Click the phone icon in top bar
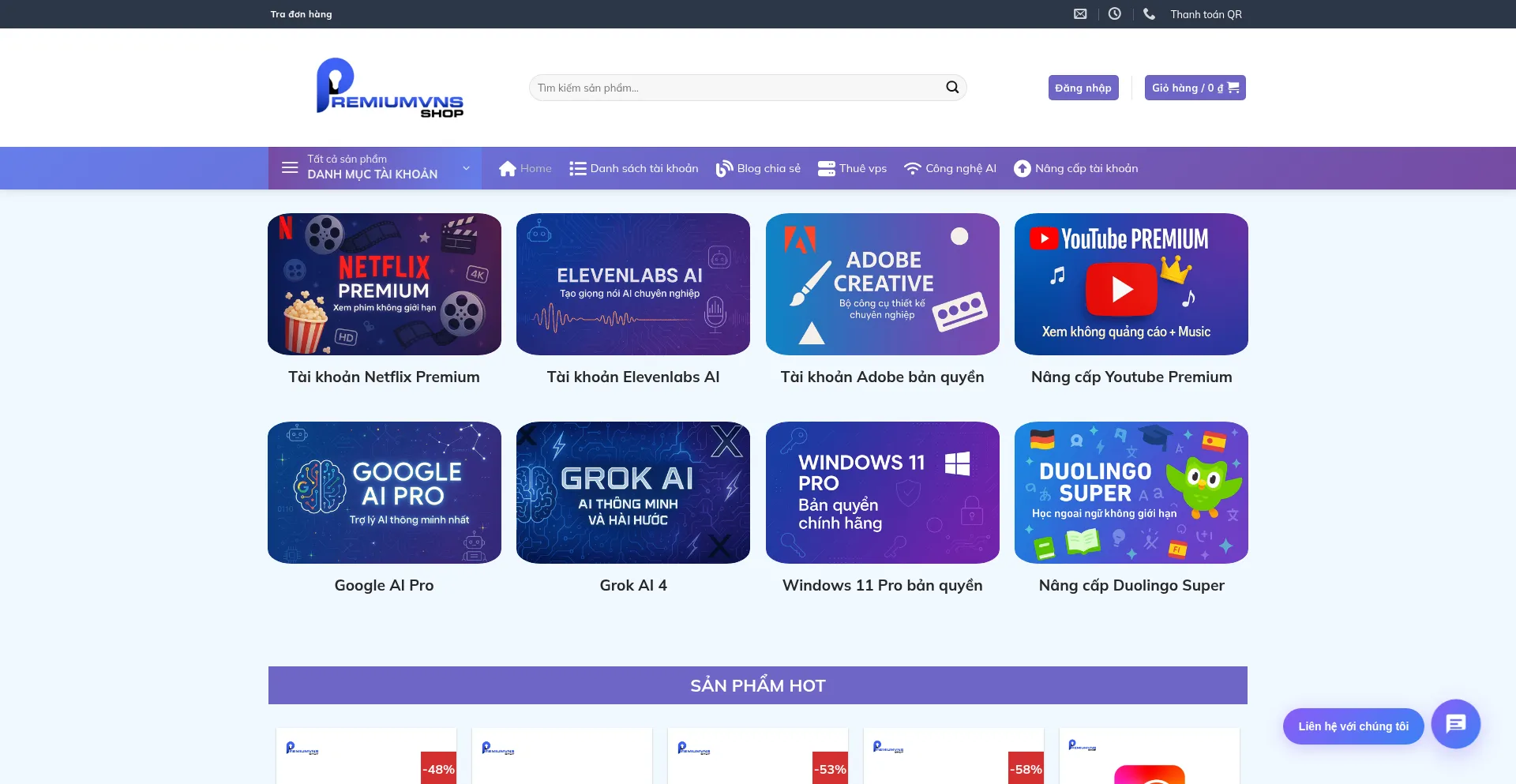This screenshot has height=784, width=1516. (x=1149, y=14)
